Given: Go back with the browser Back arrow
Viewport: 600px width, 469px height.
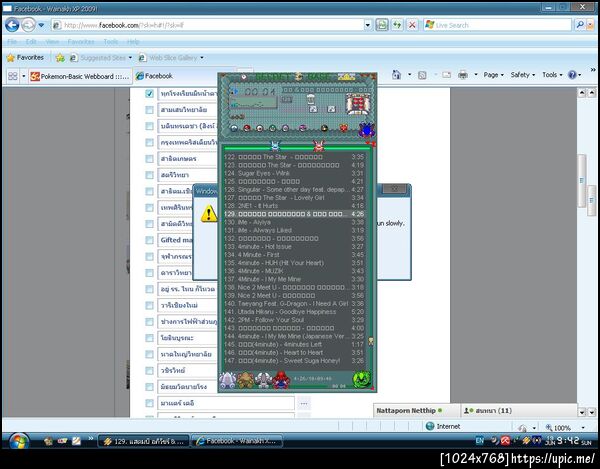Looking at the screenshot, I should (12, 25).
